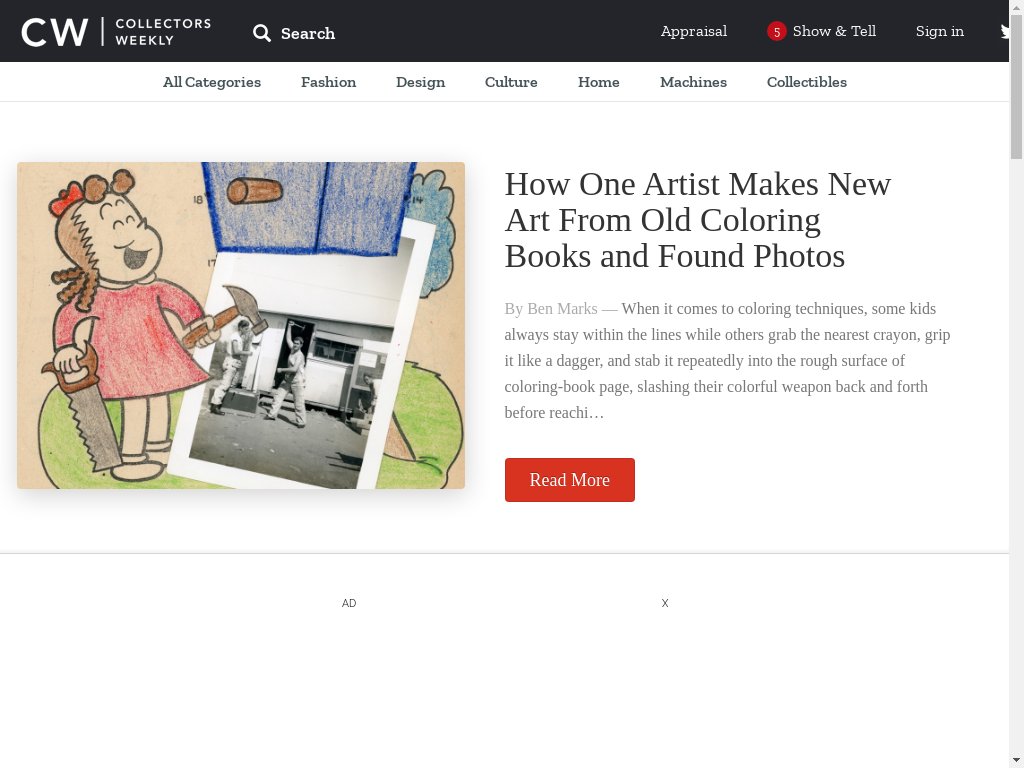The image size is (1024, 768).
Task: Click the scrollbar up arrow
Action: [x=1016, y=6]
